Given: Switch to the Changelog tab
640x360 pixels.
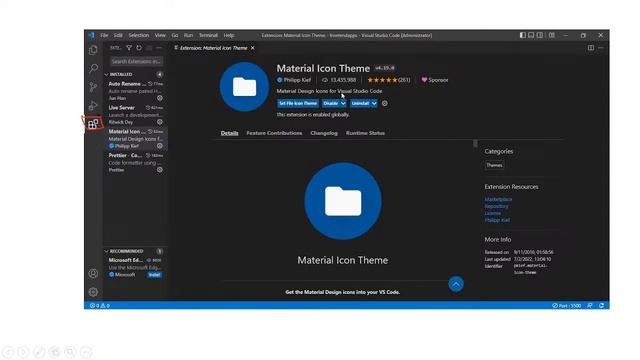Looking at the screenshot, I should (324, 133).
